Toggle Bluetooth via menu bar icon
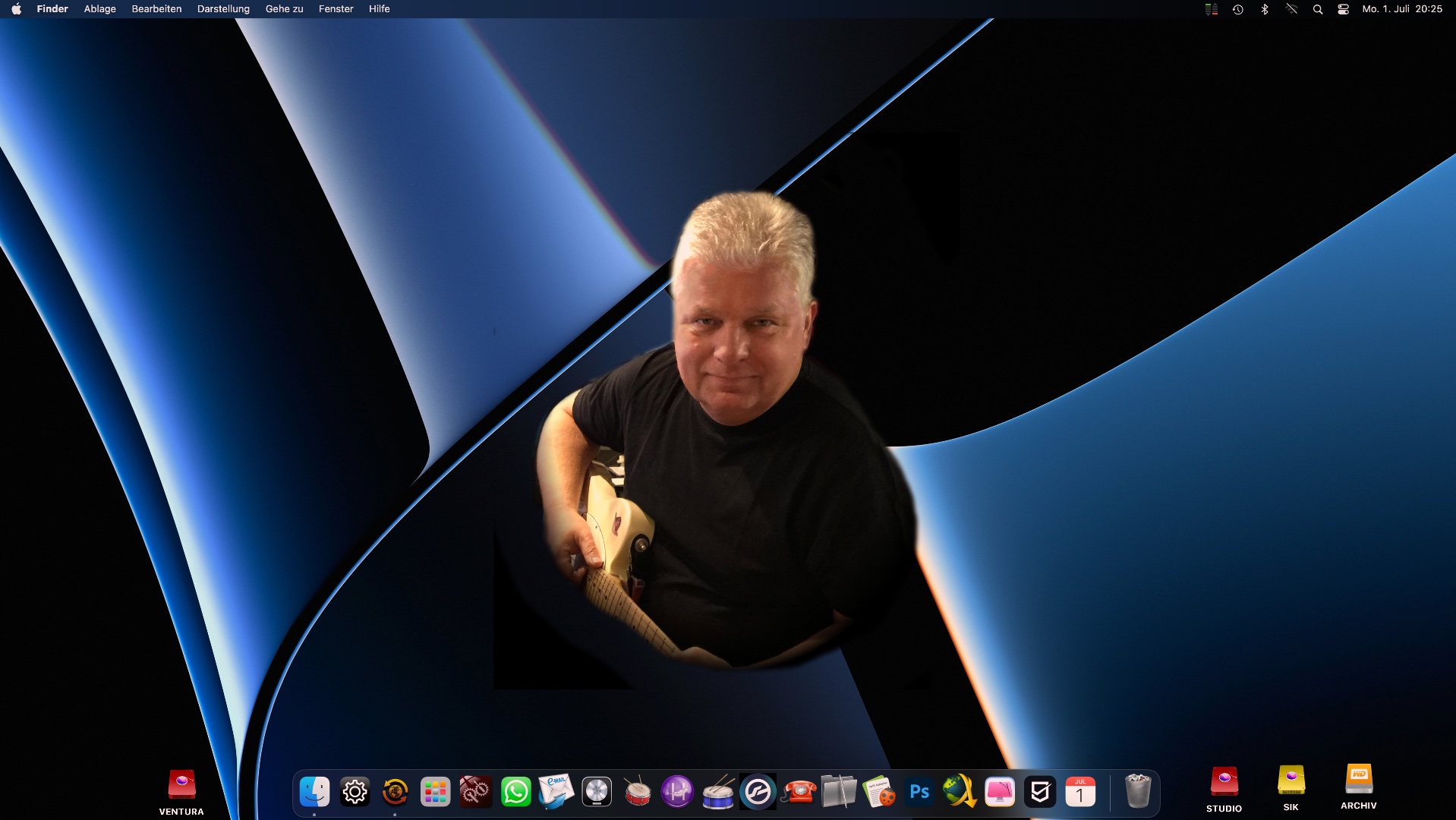 point(1265,9)
